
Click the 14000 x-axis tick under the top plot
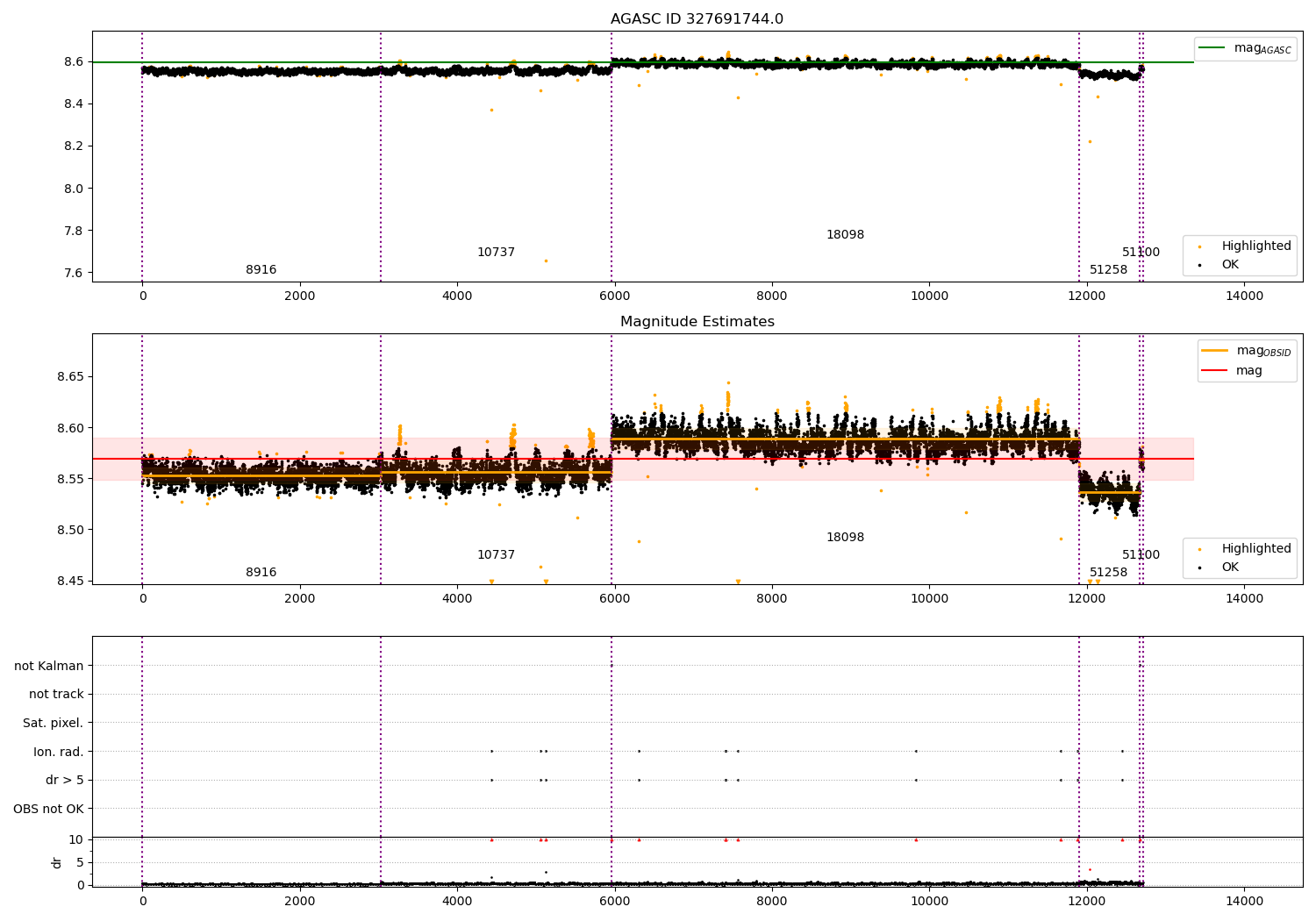coord(1244,296)
